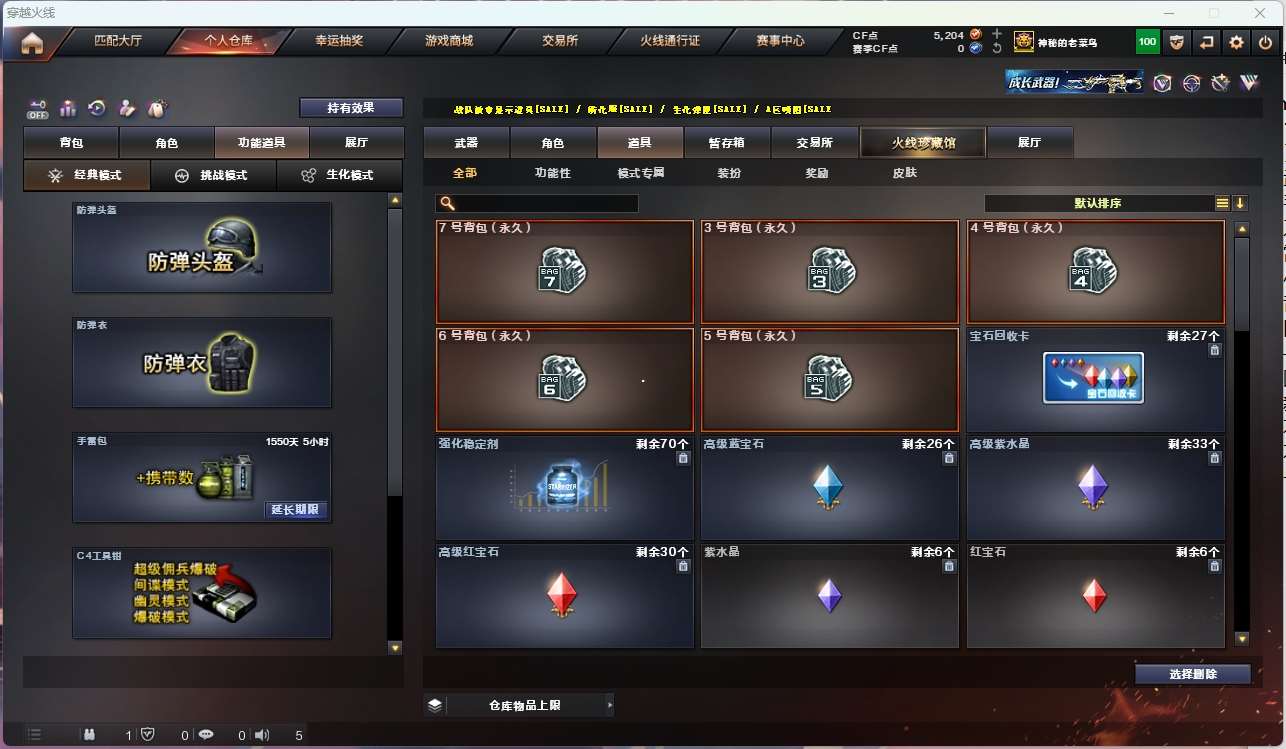Switch to list view icon beside sort box
Viewport: 1286px width, 749px height.
pyautogui.click(x=1222, y=203)
